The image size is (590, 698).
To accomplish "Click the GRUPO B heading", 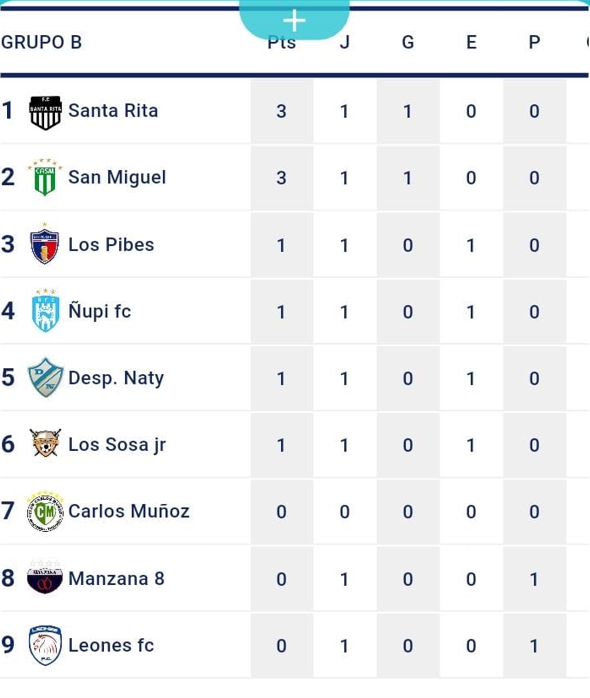I will click(41, 42).
